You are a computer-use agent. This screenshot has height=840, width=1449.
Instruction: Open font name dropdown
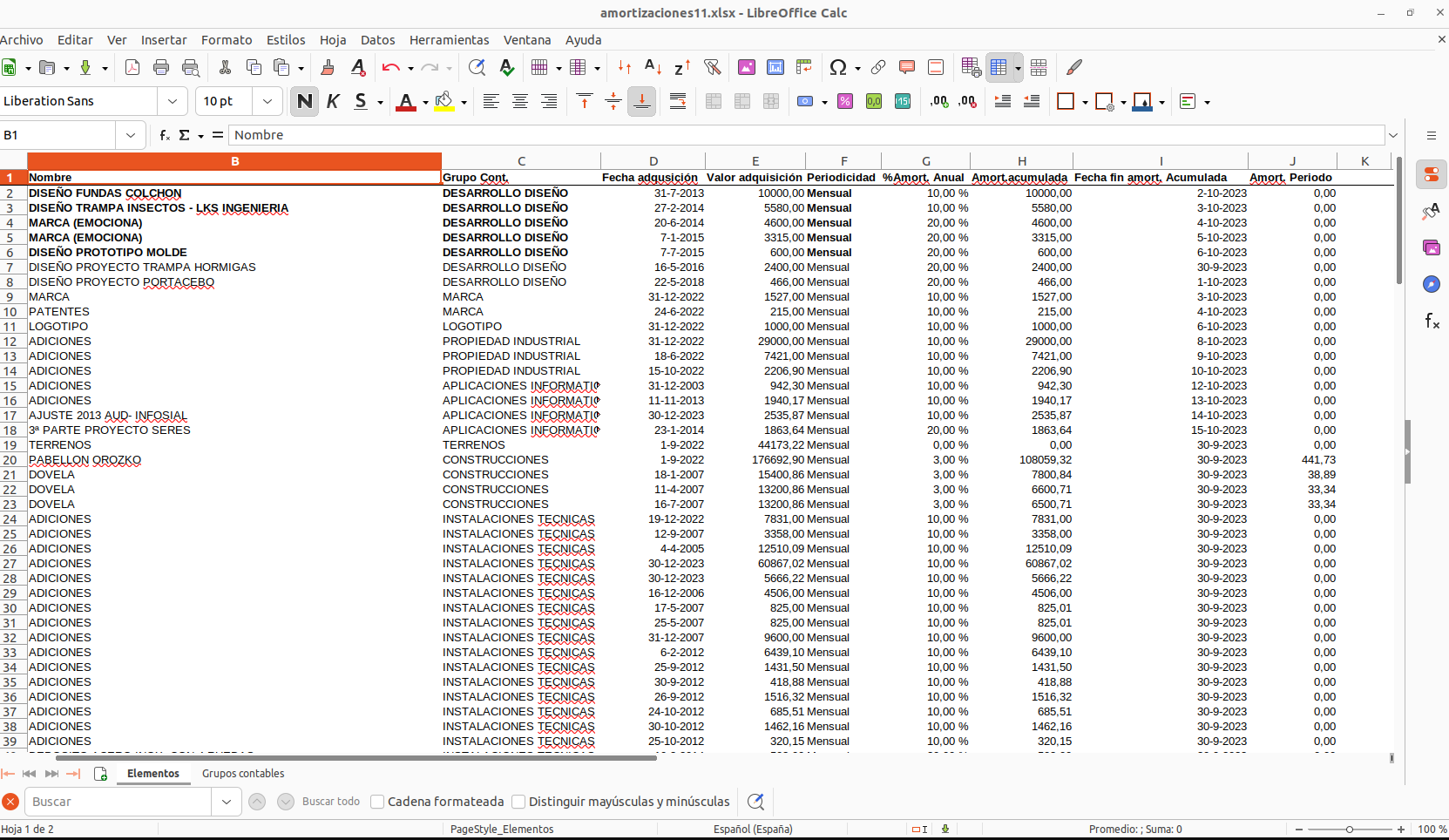coord(173,101)
